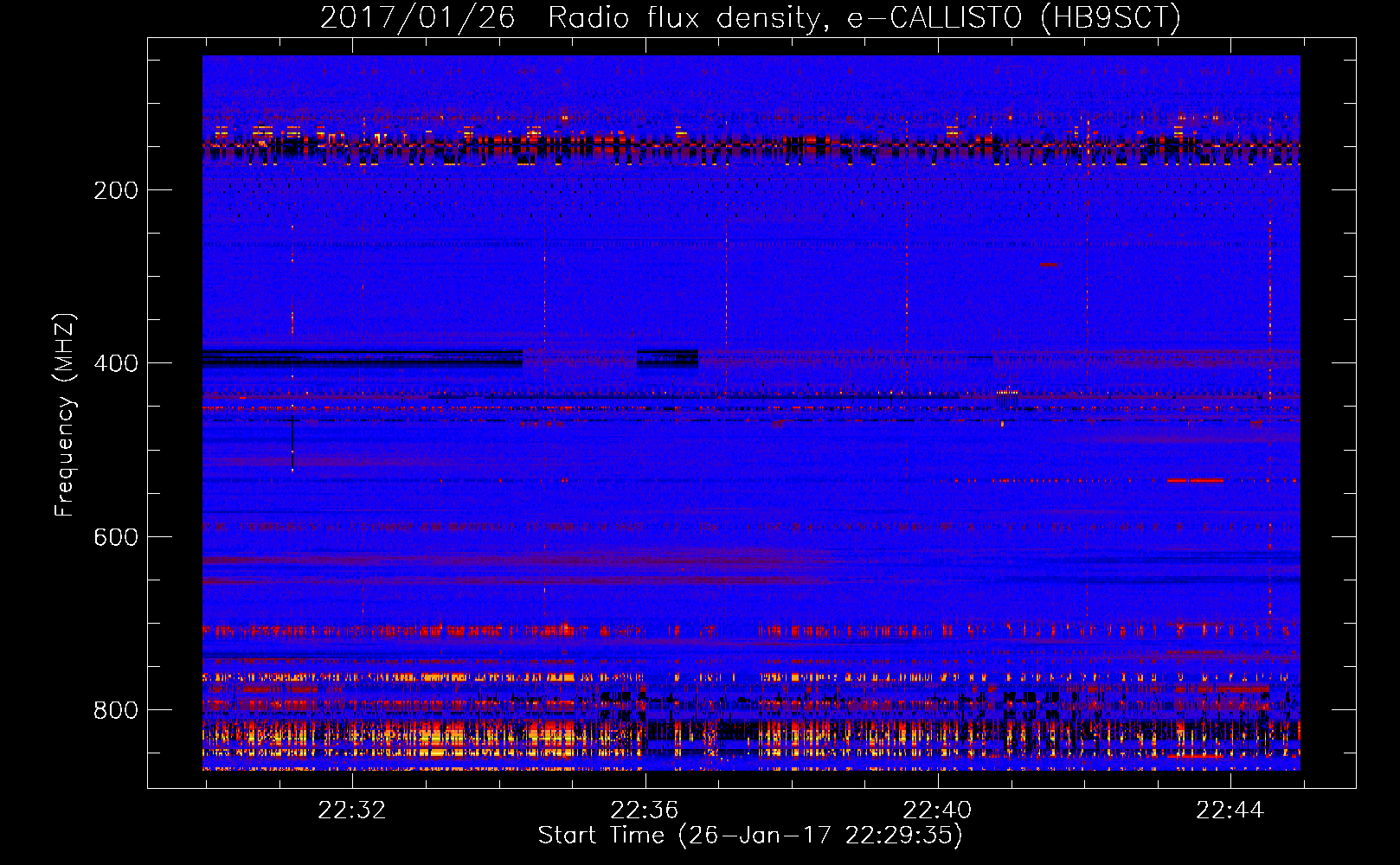The image size is (1400, 865).
Task: Click the 800 frequency tick label
Action: pos(116,710)
